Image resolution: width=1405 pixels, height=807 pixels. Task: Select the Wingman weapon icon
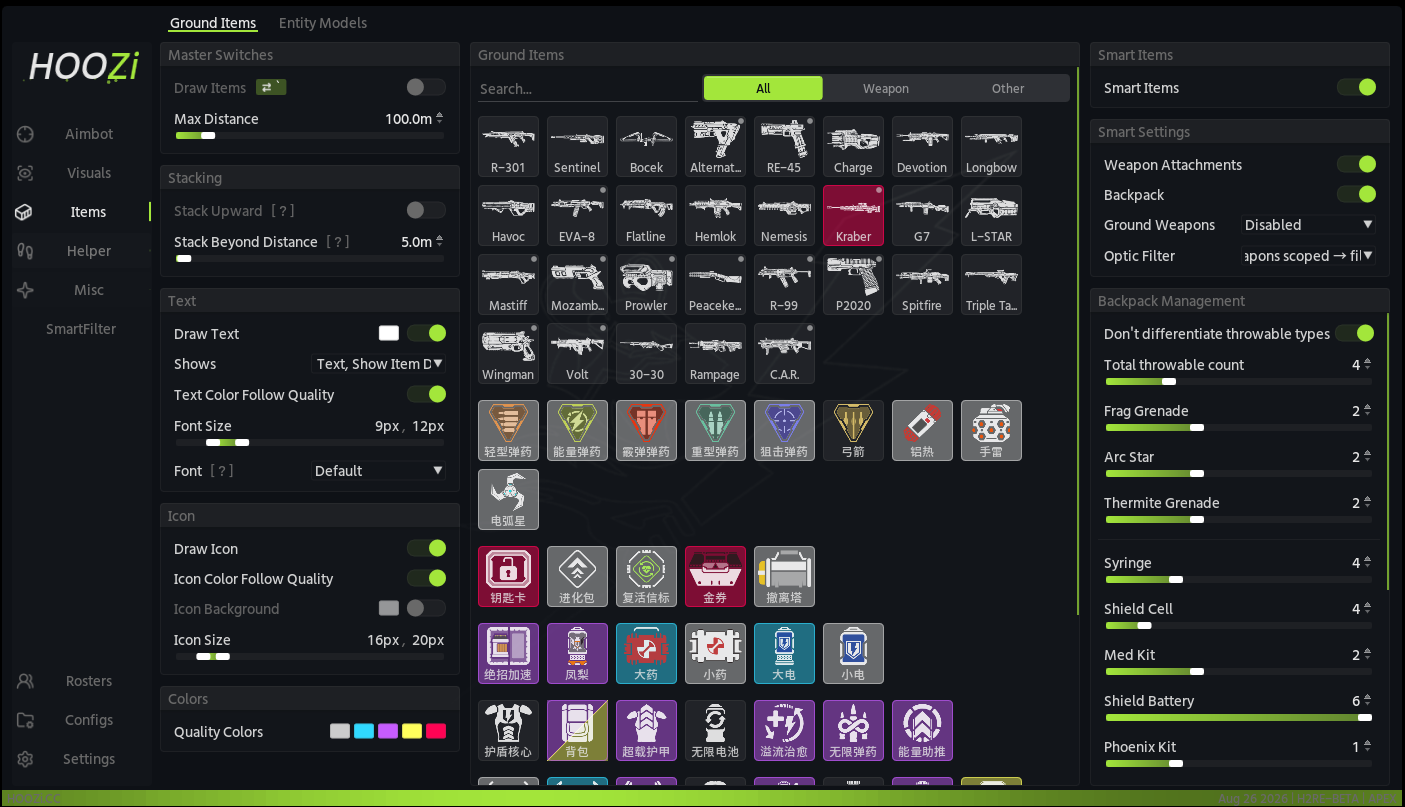pyautogui.click(x=508, y=353)
